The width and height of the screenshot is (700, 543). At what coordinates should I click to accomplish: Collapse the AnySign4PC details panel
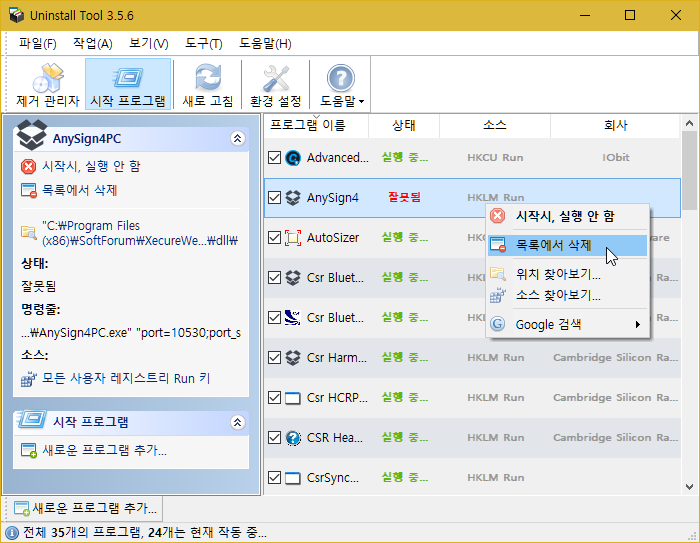tap(238, 138)
